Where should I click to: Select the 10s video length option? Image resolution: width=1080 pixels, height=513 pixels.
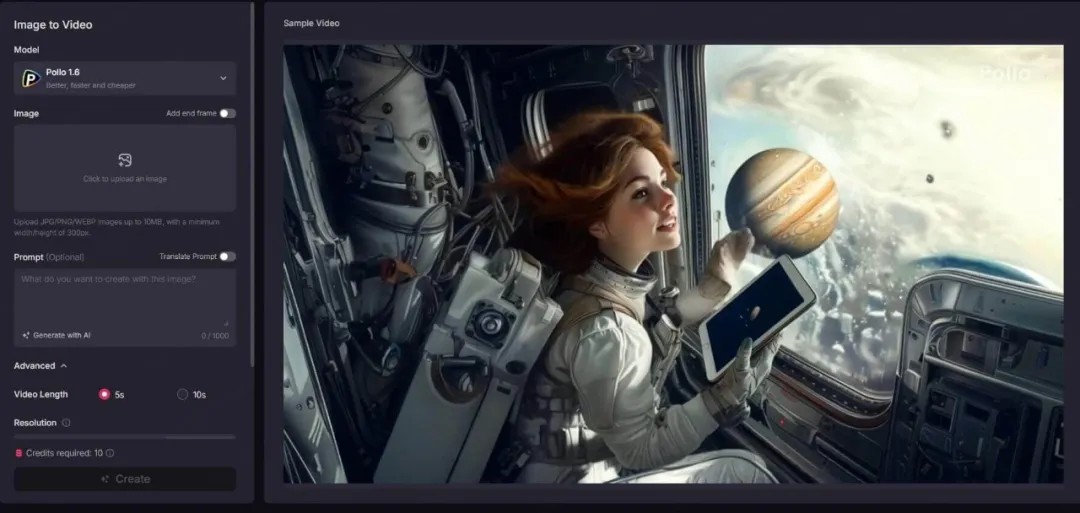183,394
